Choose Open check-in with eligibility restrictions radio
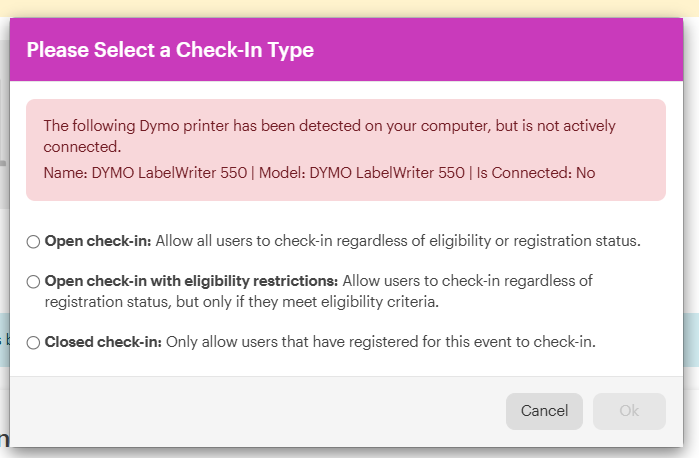This screenshot has width=699, height=458. click(x=34, y=282)
